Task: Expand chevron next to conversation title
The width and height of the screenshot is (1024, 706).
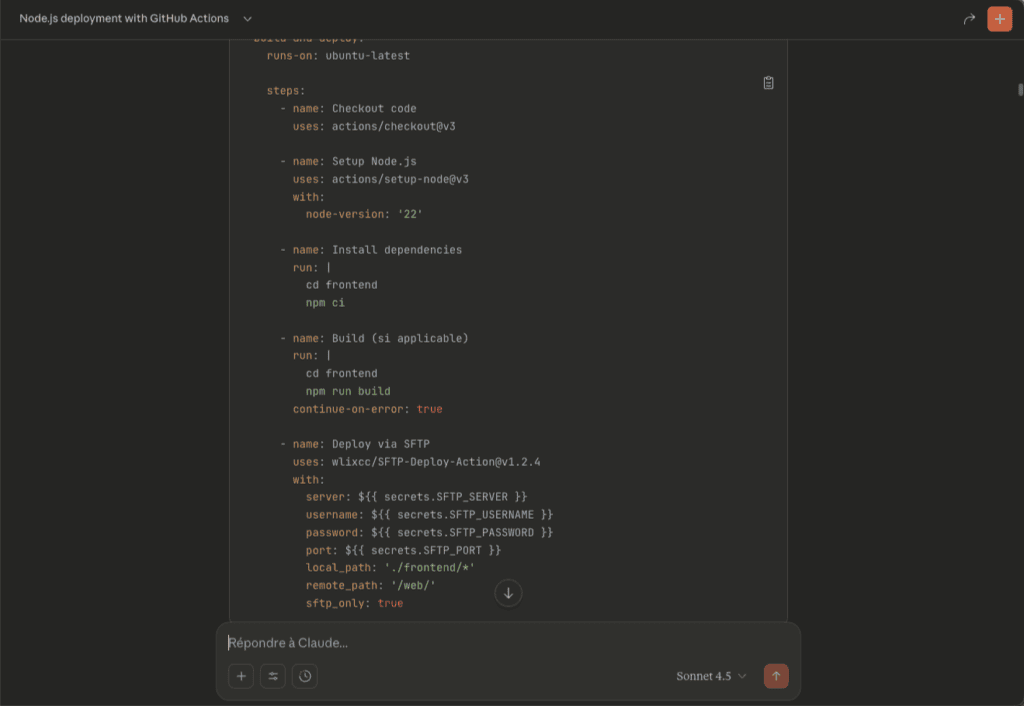Action: tap(248, 19)
